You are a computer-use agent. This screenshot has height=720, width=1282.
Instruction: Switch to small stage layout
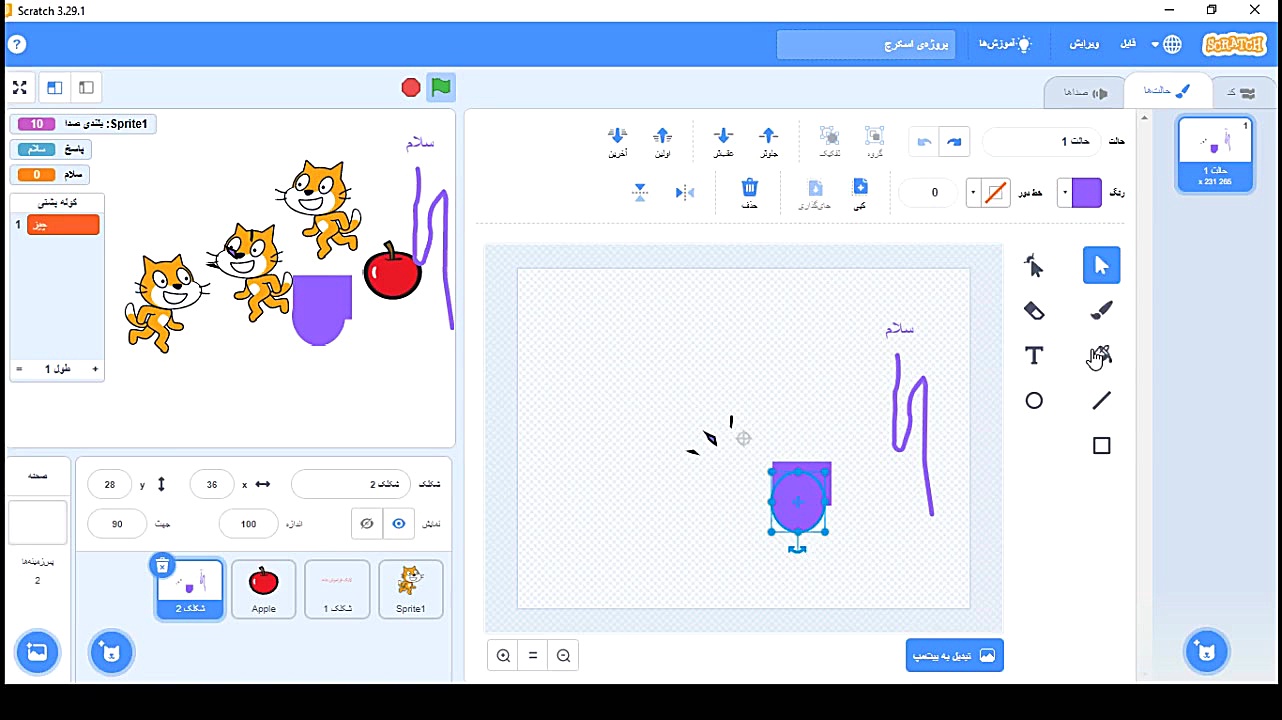[x=86, y=88]
